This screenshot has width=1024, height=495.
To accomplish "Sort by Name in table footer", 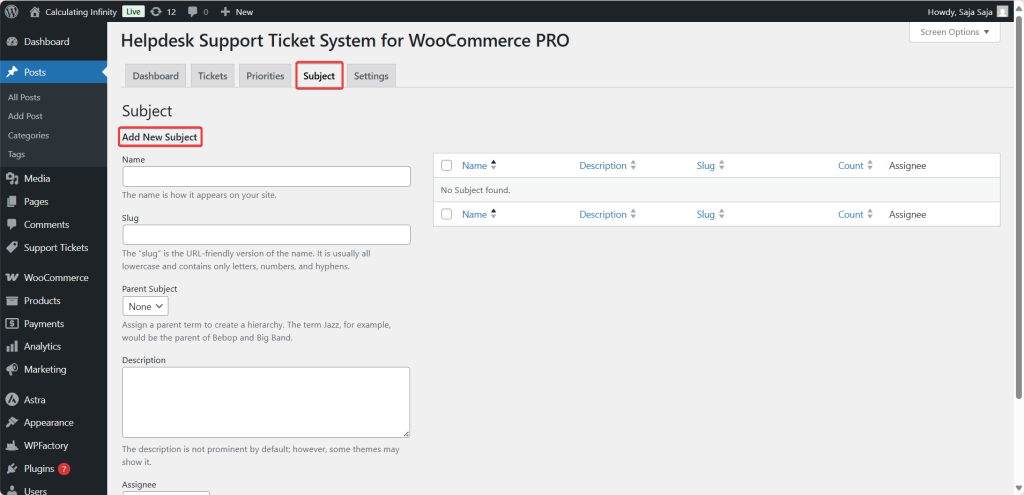I will tap(479, 214).
